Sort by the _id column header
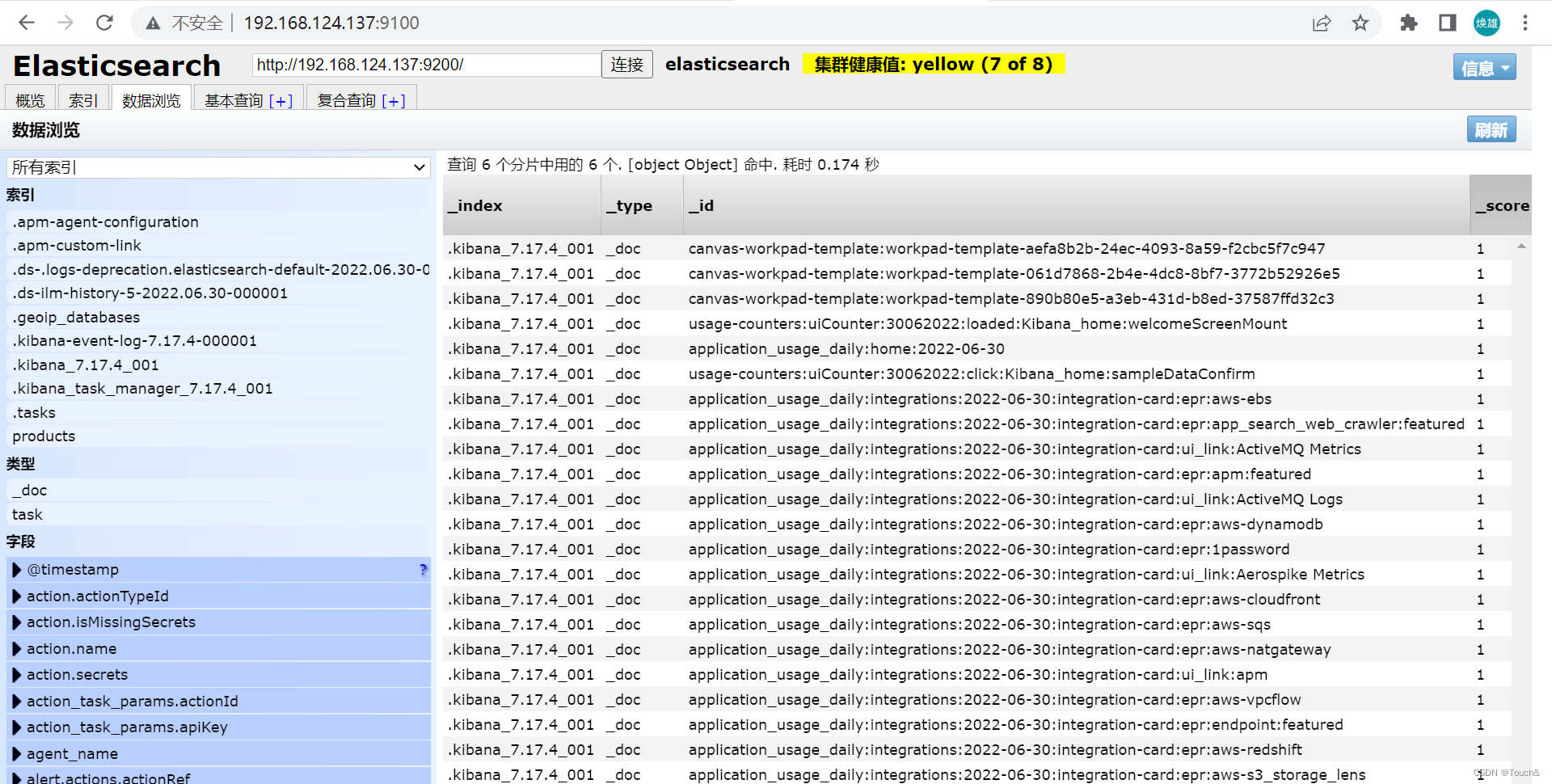This screenshot has width=1552, height=784. click(x=1077, y=205)
